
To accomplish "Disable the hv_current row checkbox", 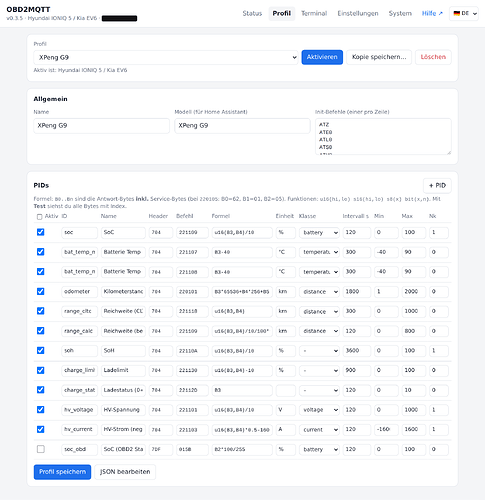I will click(x=41, y=429).
